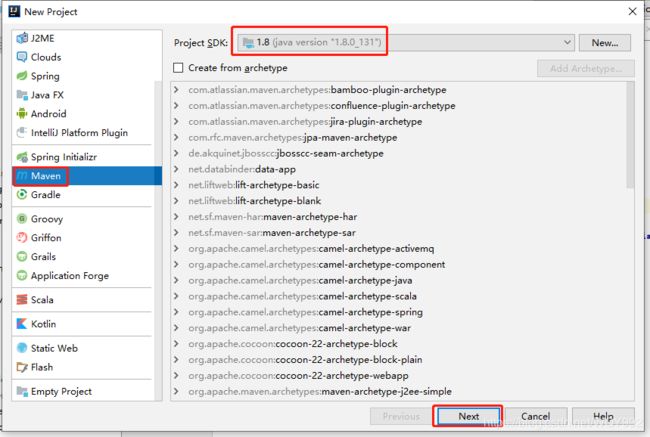Close the New Project dialog

click(632, 12)
